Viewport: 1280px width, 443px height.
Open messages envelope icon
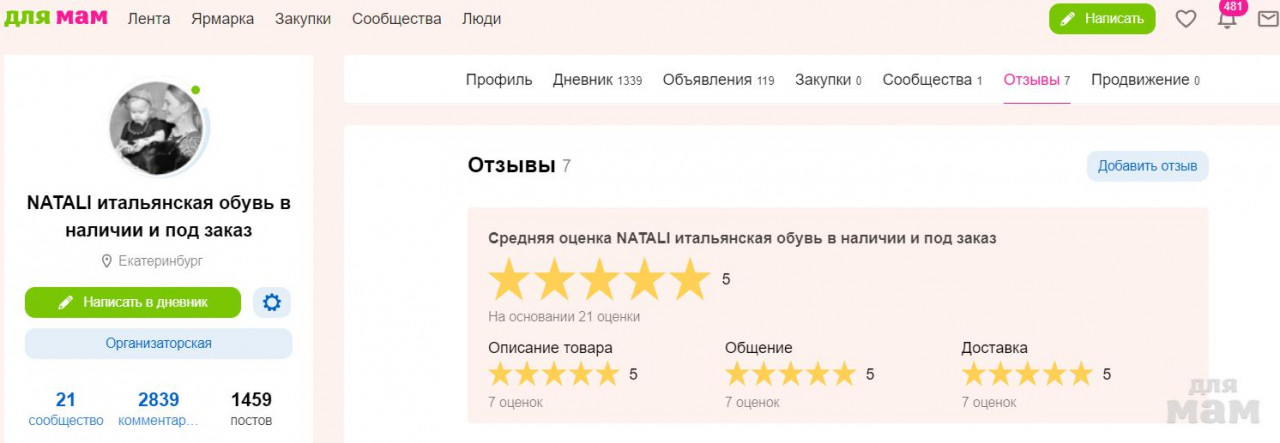[x=1267, y=19]
